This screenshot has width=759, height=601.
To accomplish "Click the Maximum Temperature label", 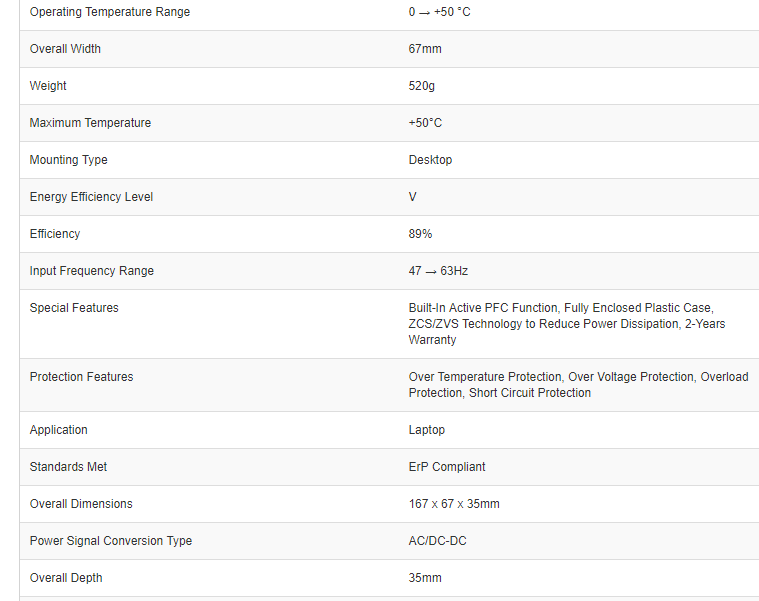I will pyautogui.click(x=90, y=123).
